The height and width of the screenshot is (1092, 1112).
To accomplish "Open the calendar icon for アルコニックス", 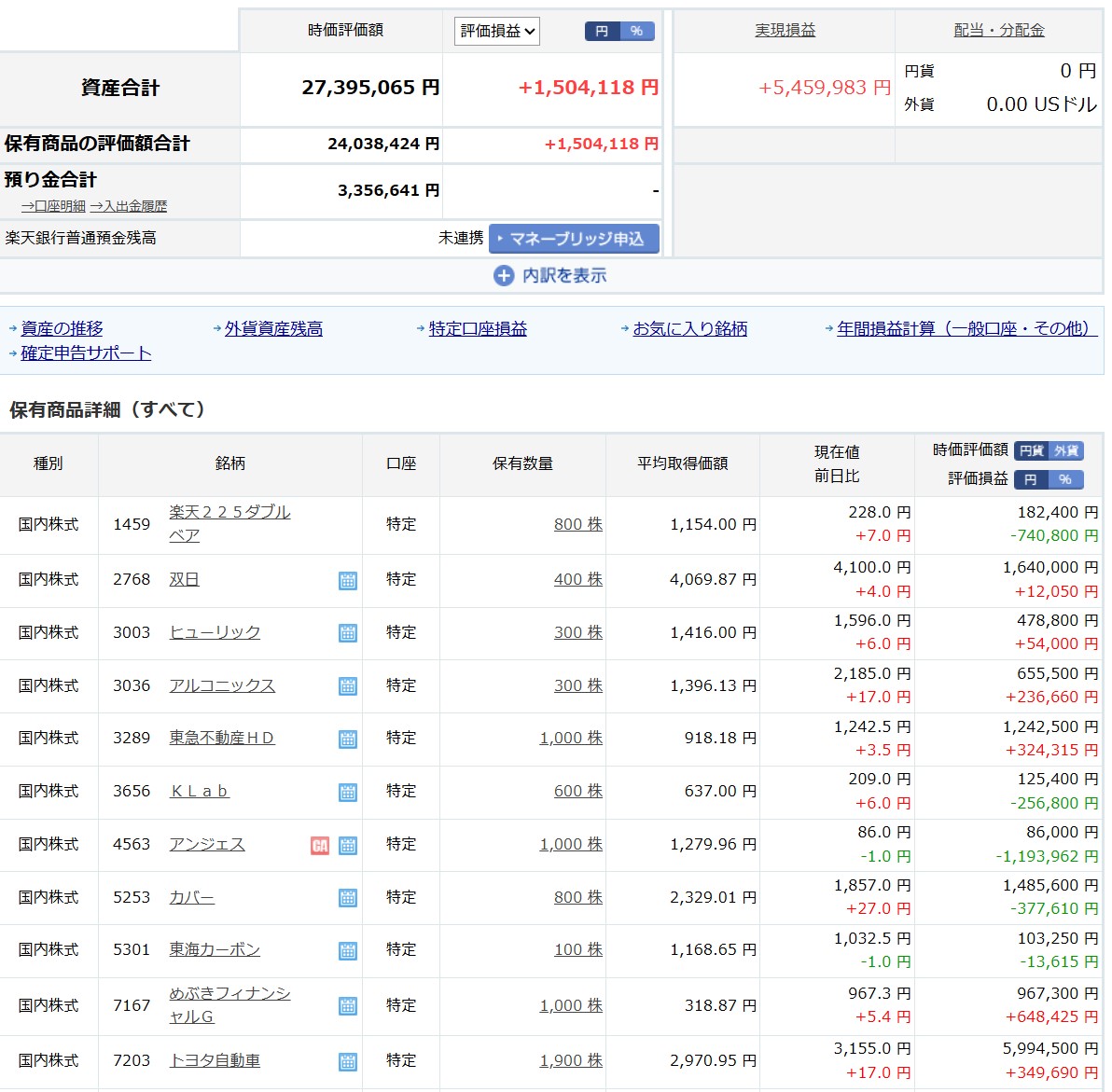I will pyautogui.click(x=348, y=686).
